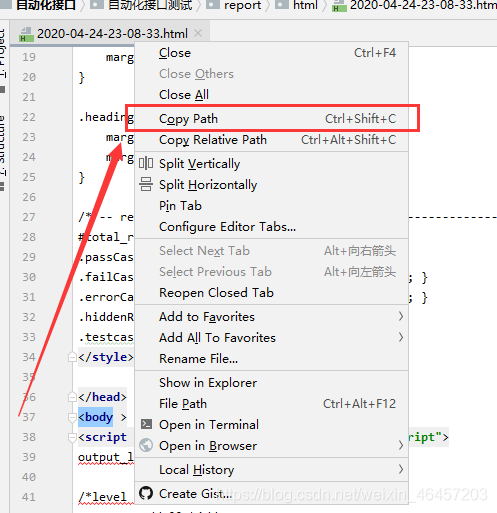
Task: Click line number 41 in gutter
Action: pos(29,497)
